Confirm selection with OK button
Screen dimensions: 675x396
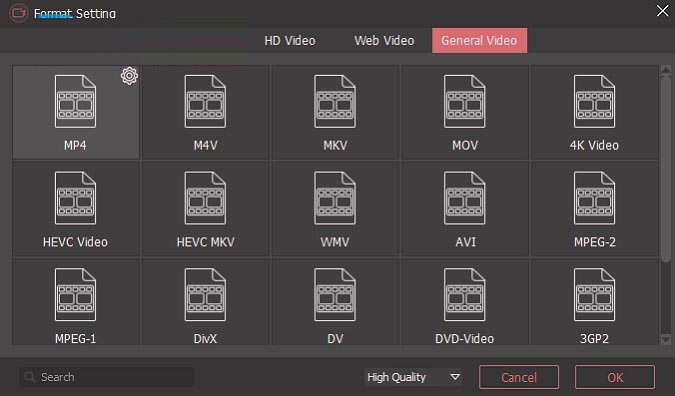coord(615,377)
